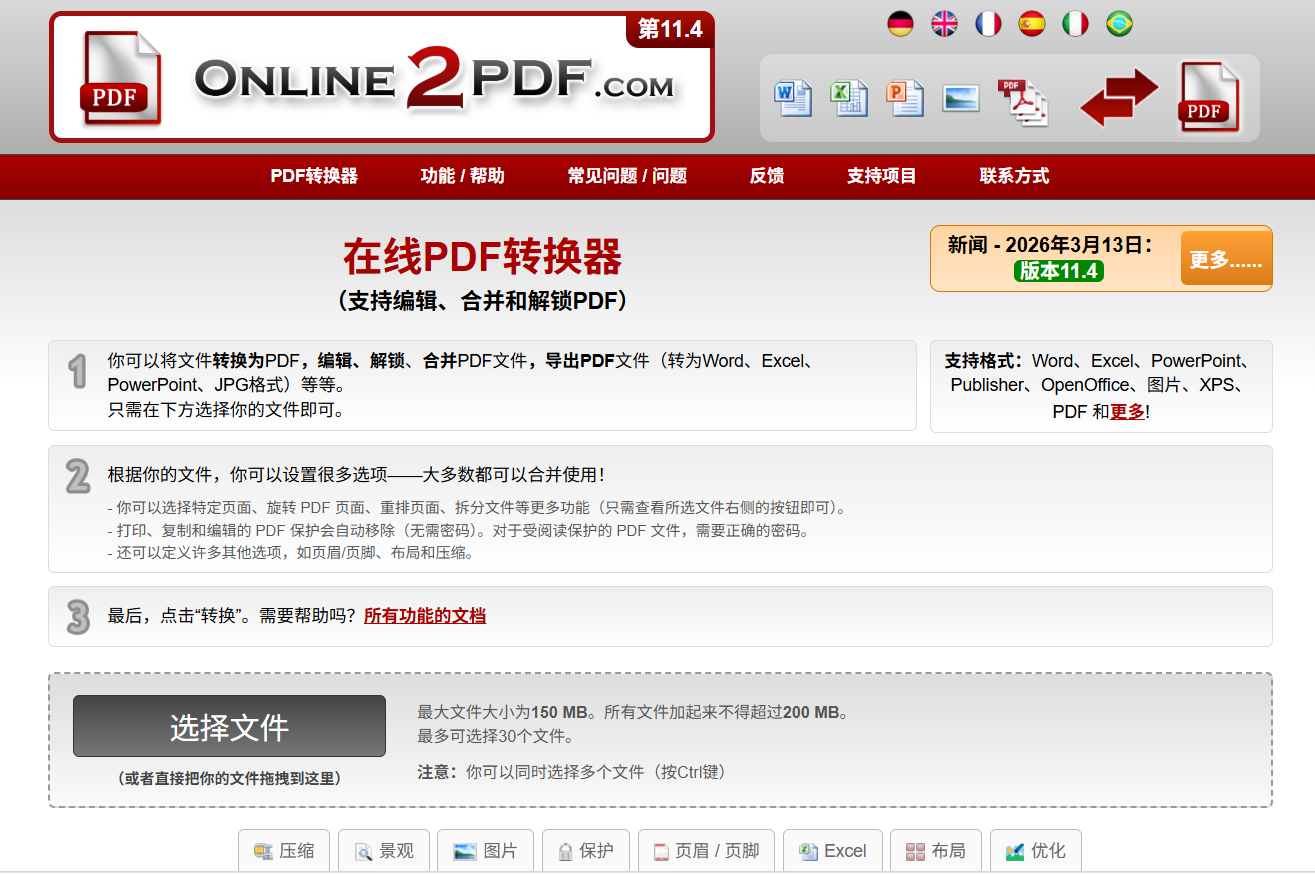Switch to the 图片 tab
The height and width of the screenshot is (875, 1315).
click(x=485, y=851)
